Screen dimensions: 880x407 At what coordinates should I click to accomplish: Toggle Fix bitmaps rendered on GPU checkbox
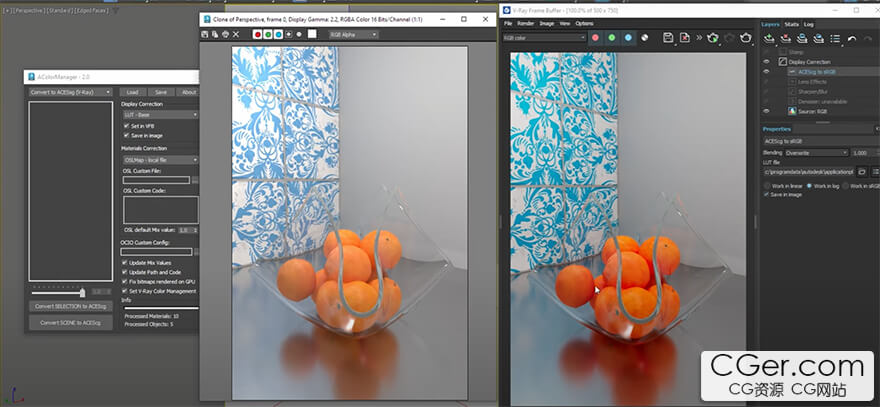coord(125,281)
